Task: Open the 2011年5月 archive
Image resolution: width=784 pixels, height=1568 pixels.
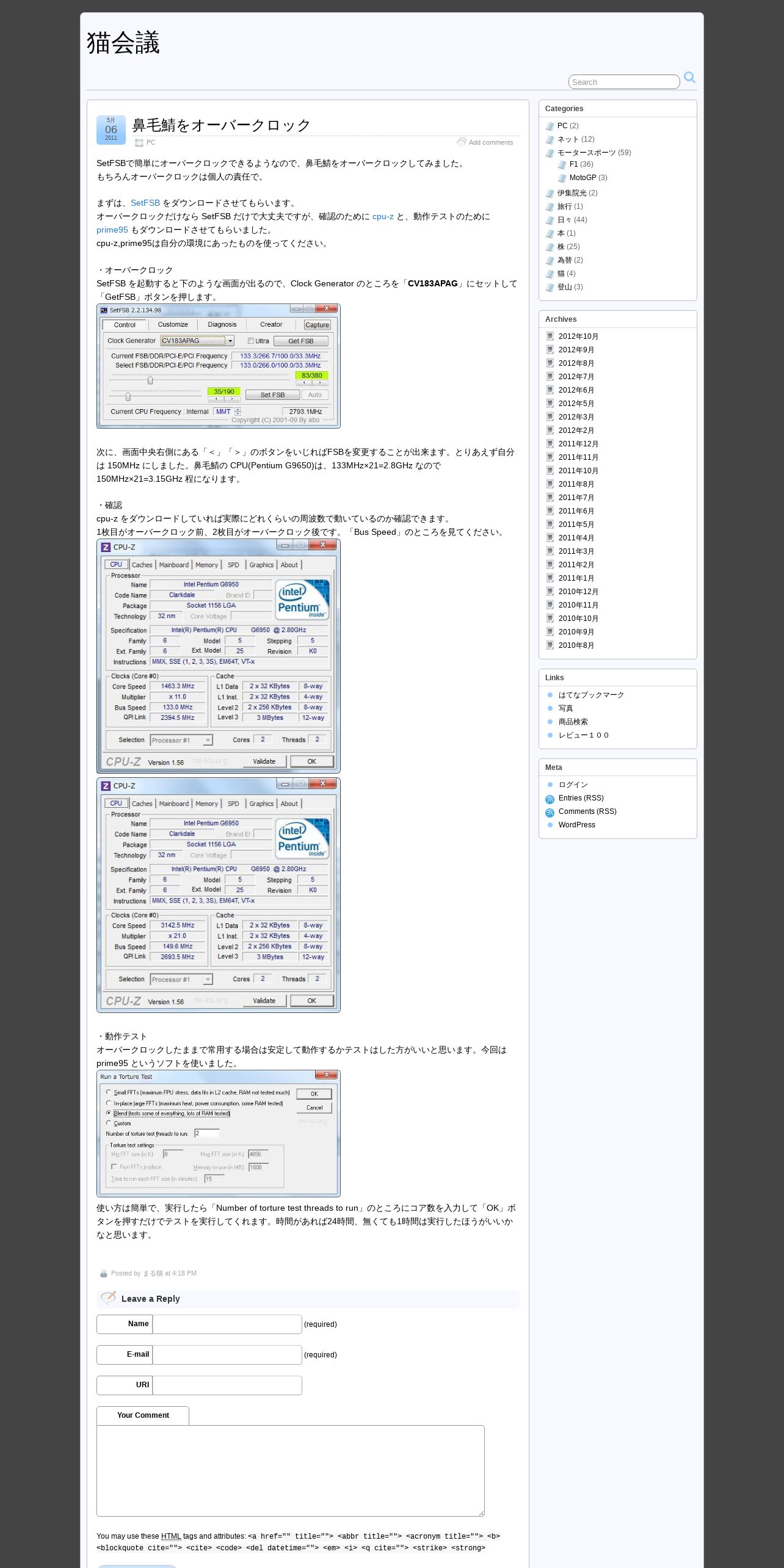Action: [x=576, y=524]
